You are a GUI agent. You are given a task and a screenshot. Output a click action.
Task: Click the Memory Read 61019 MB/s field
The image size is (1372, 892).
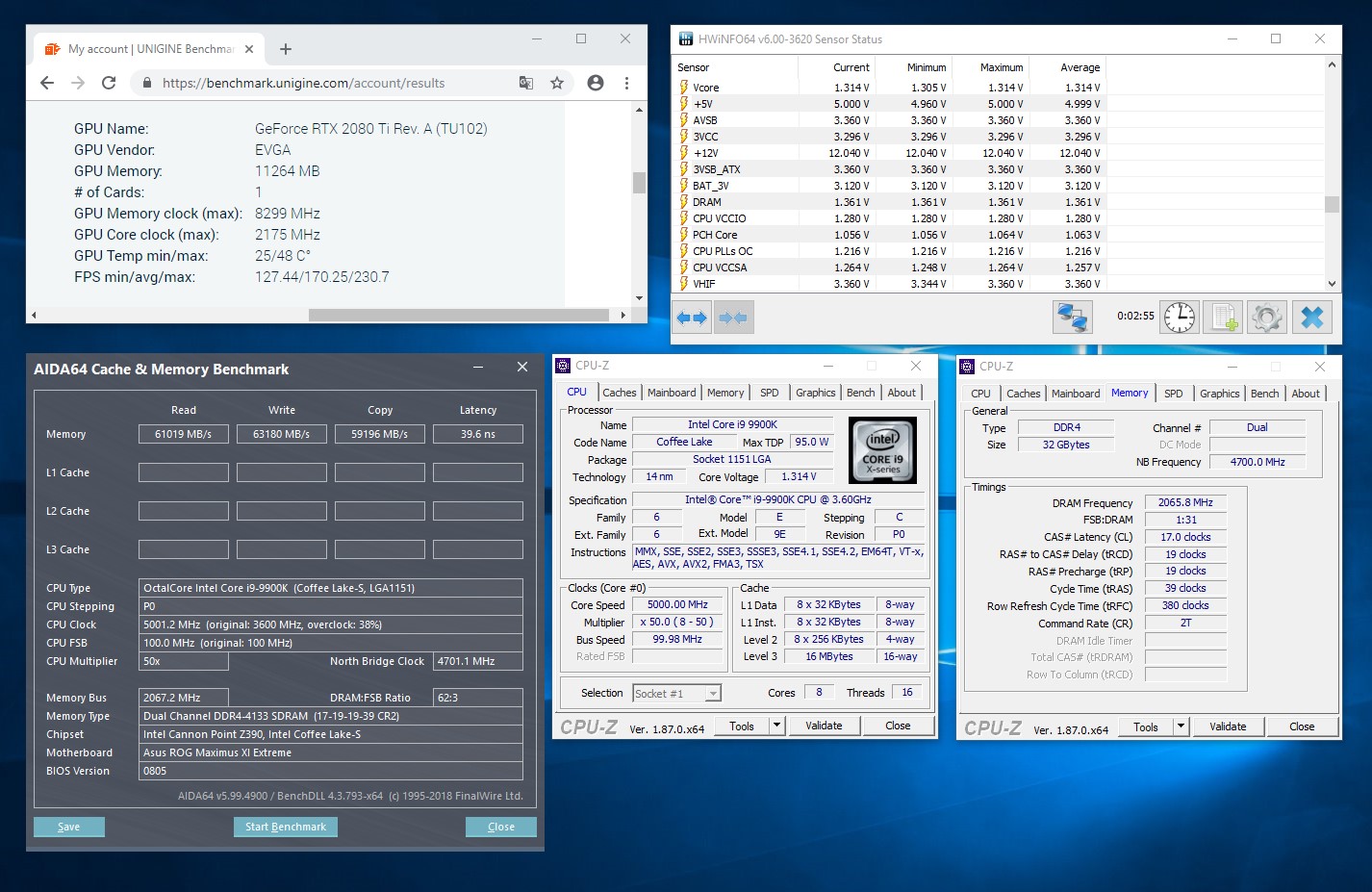[x=184, y=434]
